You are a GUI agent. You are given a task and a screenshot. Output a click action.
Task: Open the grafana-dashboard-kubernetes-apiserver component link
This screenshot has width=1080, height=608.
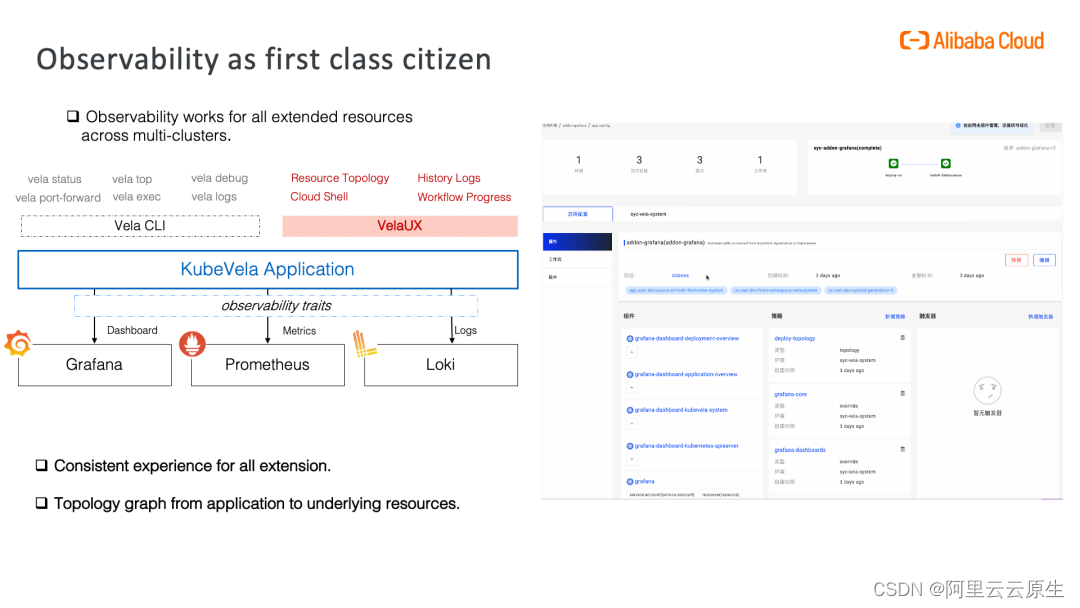687,446
